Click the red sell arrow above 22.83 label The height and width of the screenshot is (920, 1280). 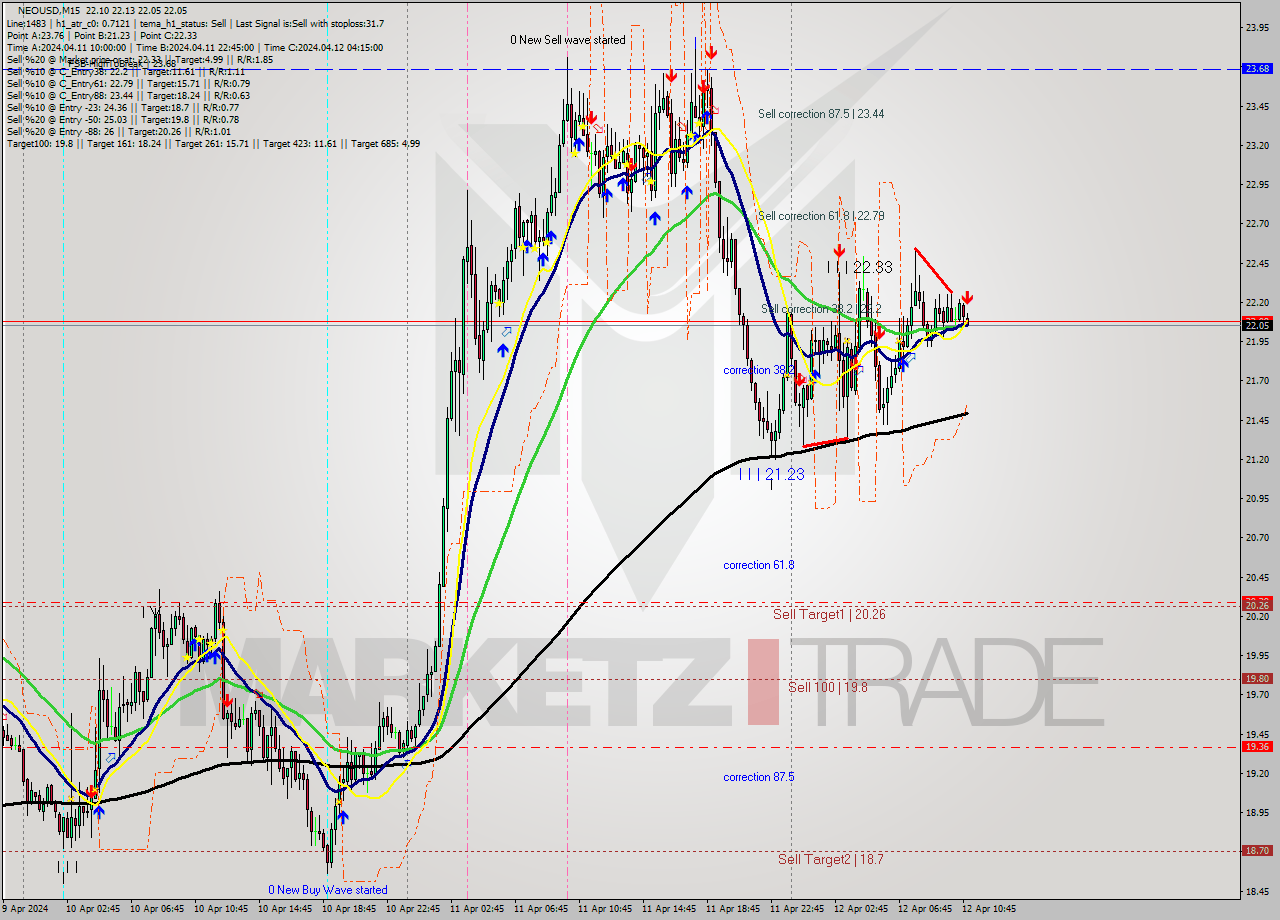pyautogui.click(x=839, y=251)
